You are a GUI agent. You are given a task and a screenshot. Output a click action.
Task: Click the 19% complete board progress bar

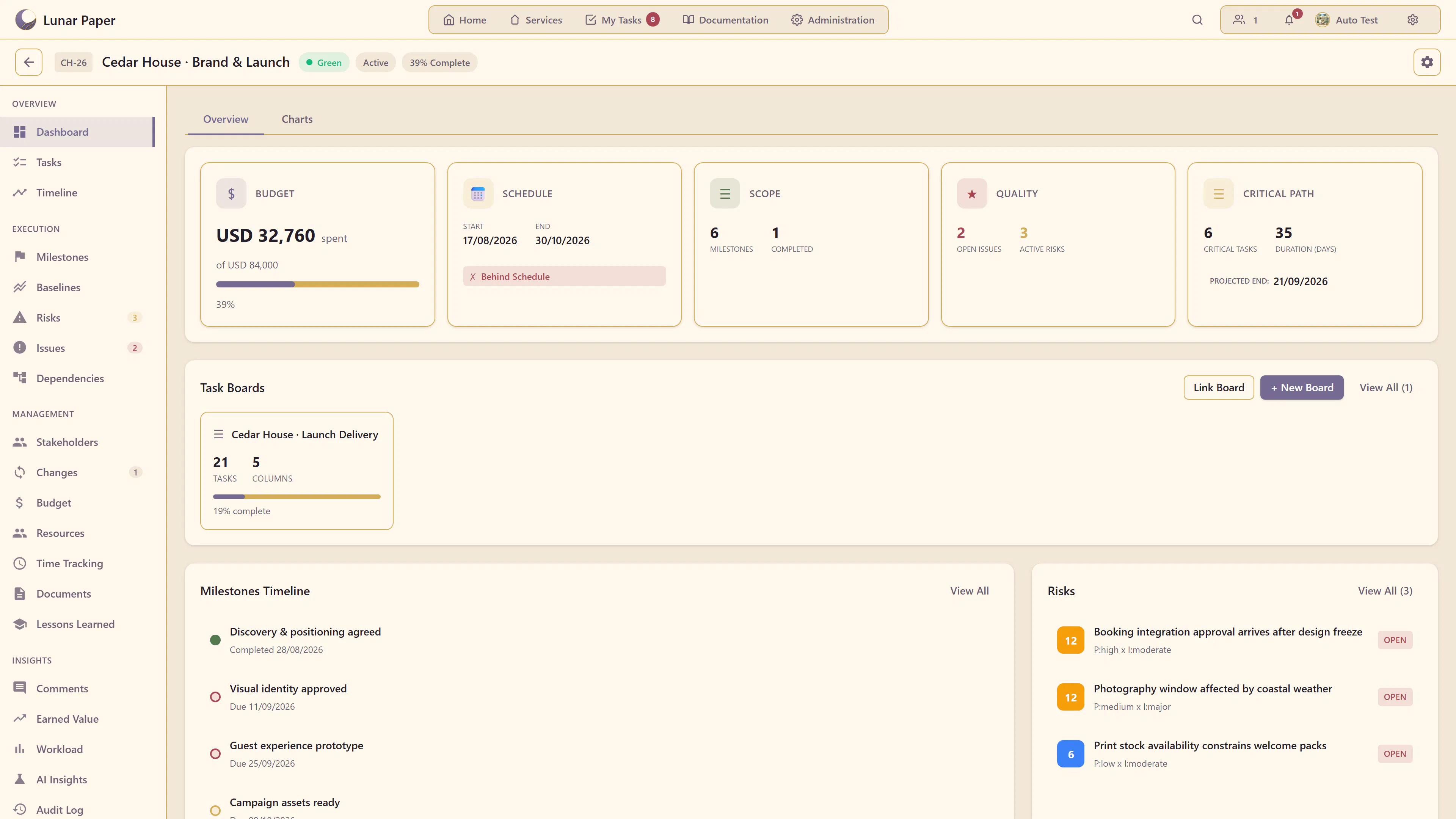click(297, 497)
